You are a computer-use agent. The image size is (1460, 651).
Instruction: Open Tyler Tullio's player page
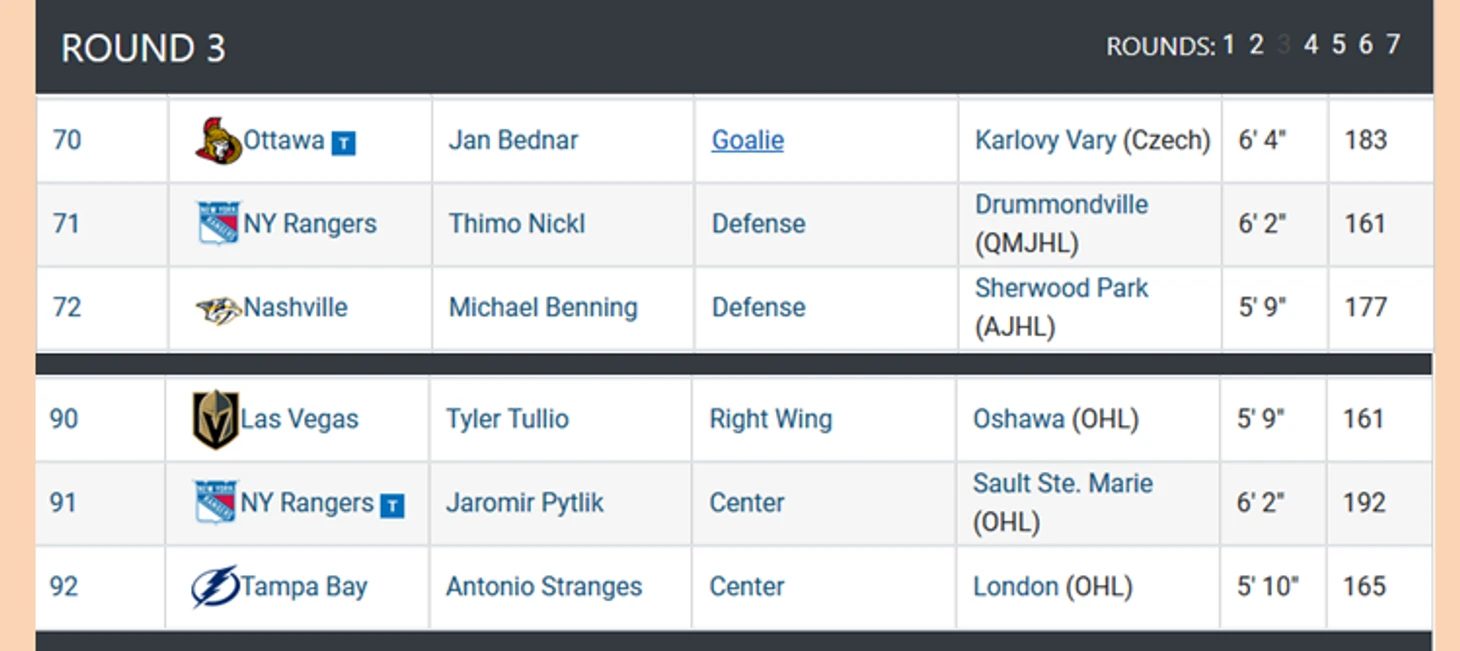click(507, 419)
